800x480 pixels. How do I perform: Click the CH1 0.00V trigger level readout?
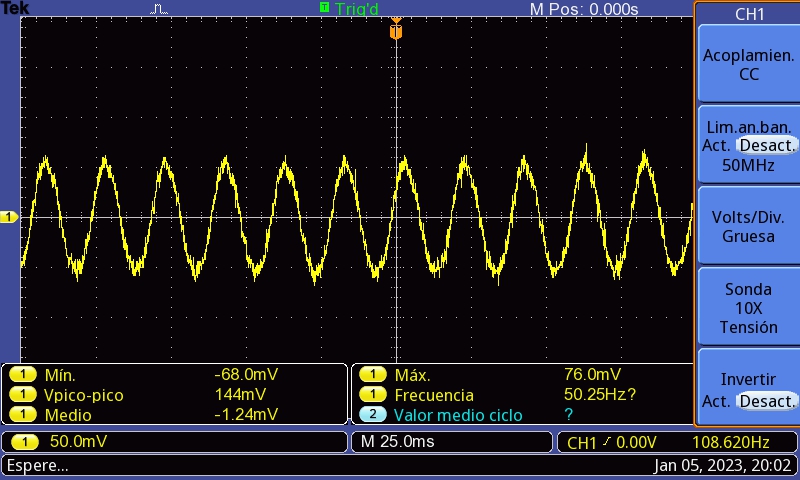[x=611, y=443]
